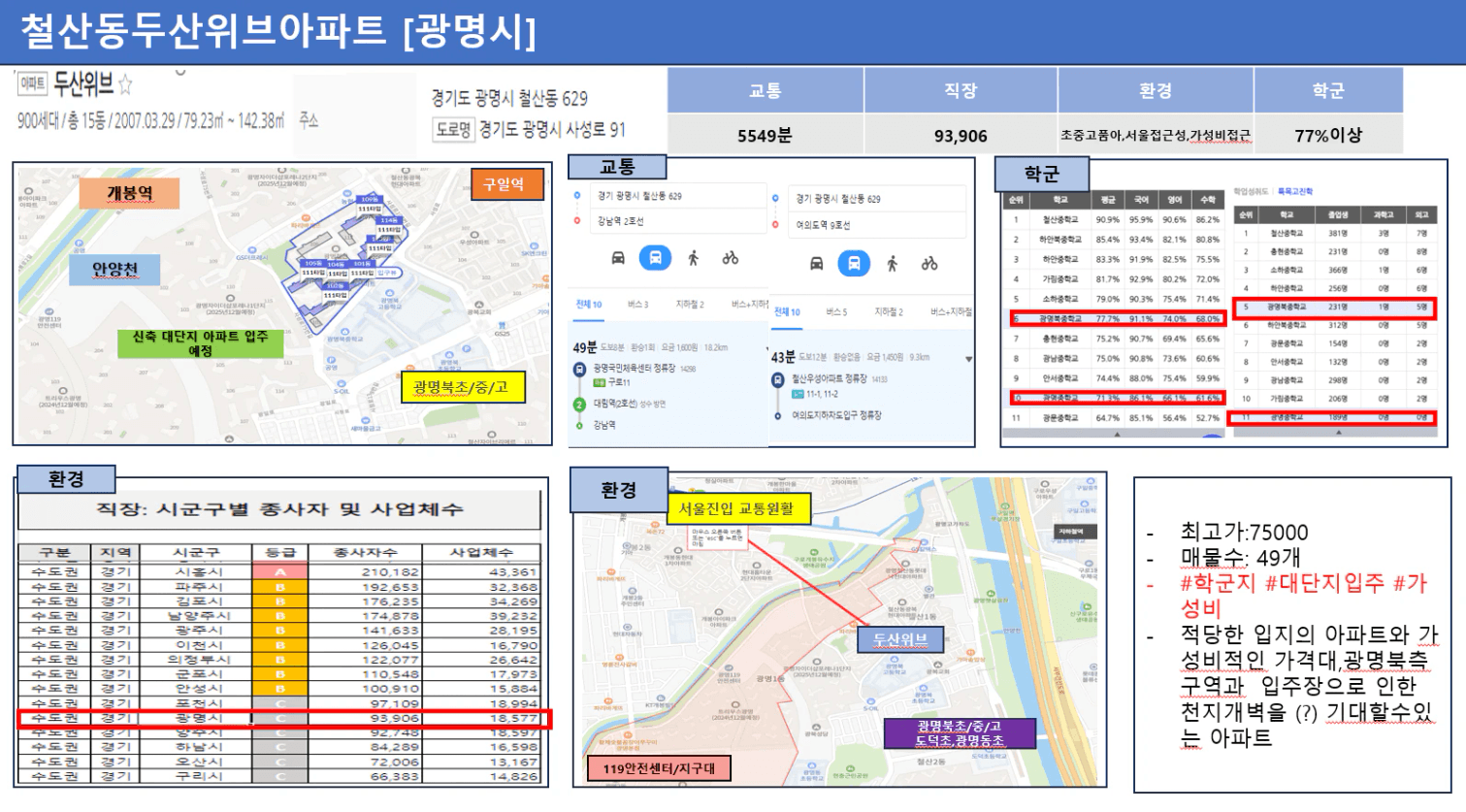Open the 지하철 2 tab in 여의도역 panel
1466x812 pixels.
pyautogui.click(x=889, y=312)
